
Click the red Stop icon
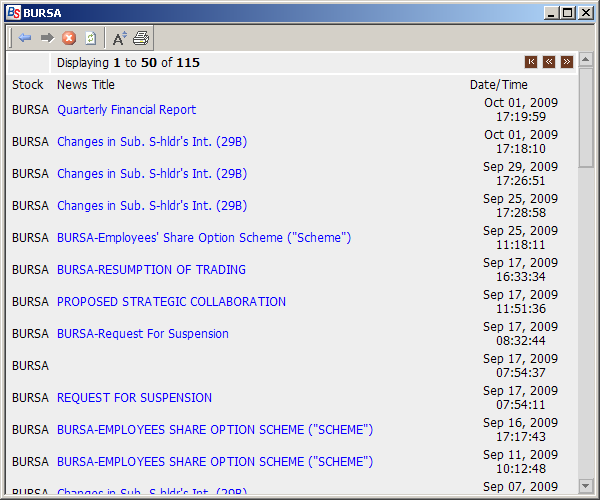69,38
